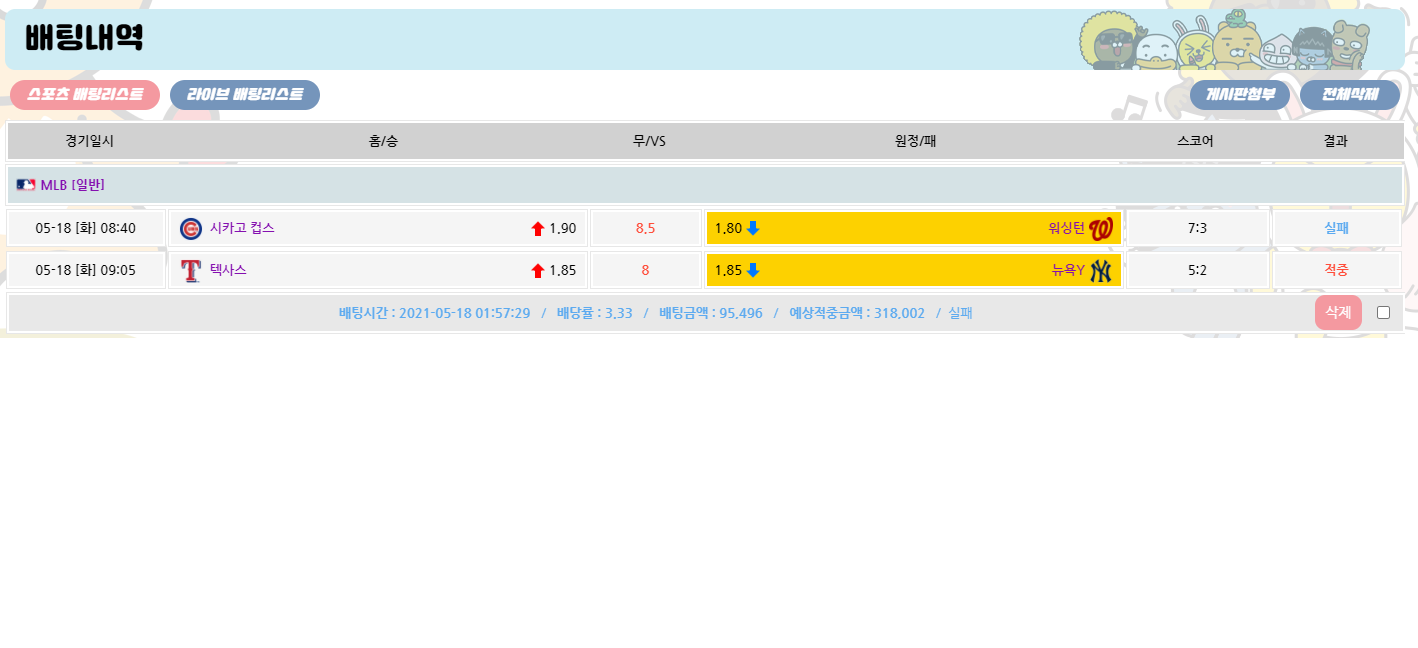Click the MLB [일반] league header

tap(72, 185)
